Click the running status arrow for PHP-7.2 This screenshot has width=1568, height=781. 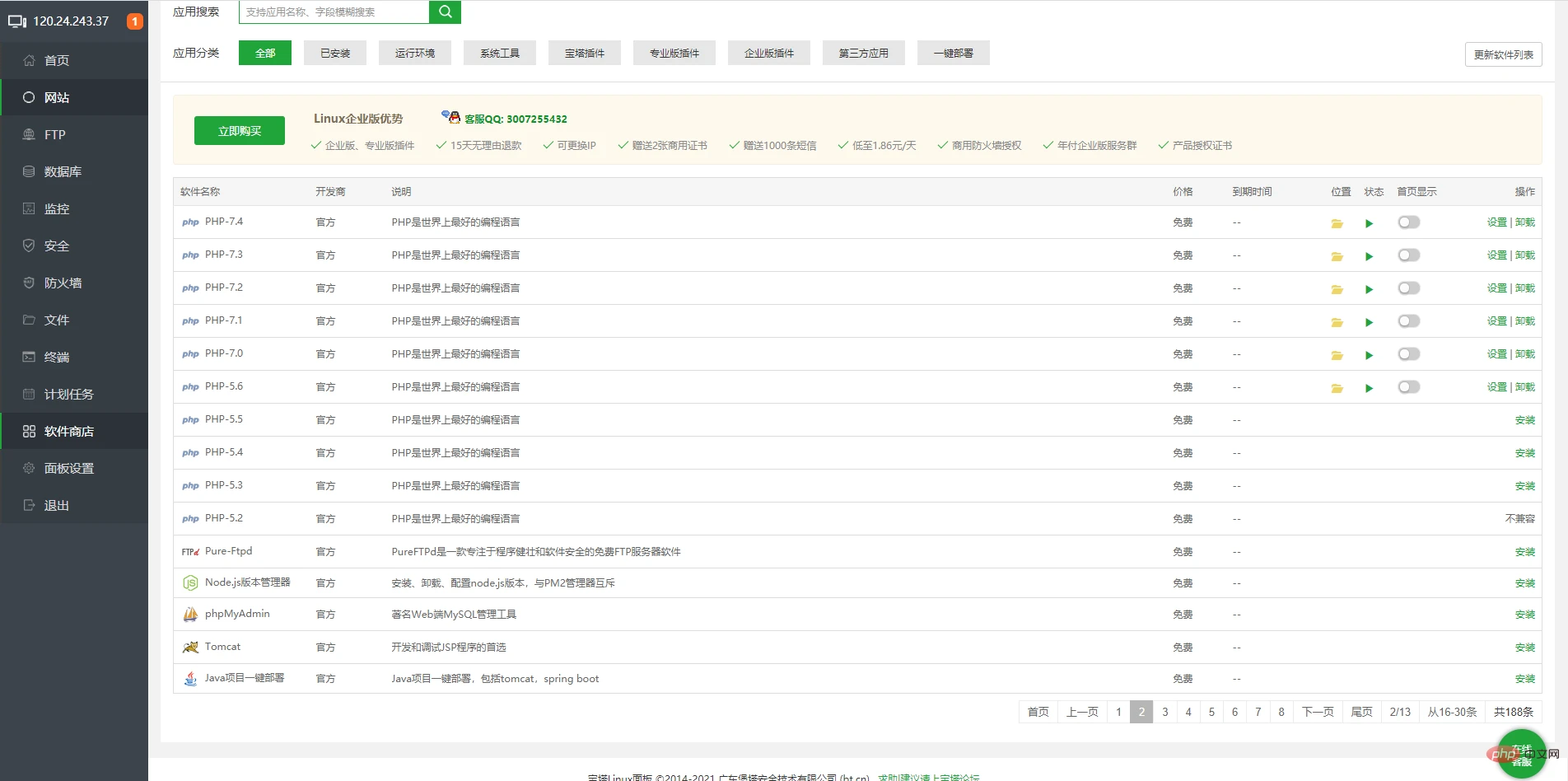[x=1369, y=289]
